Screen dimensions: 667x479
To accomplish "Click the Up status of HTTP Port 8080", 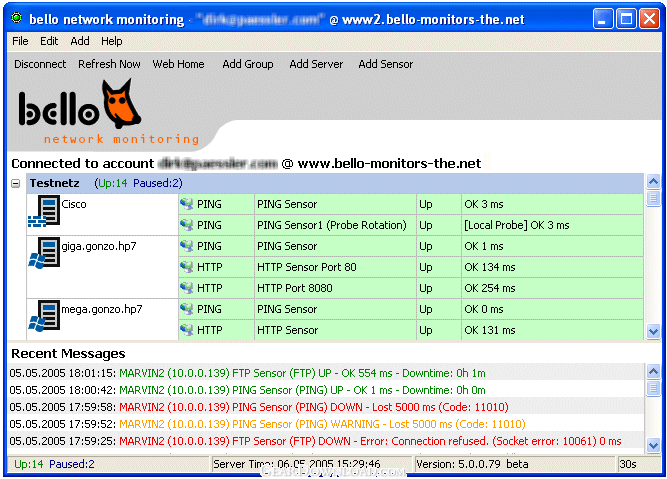I will (x=426, y=288).
